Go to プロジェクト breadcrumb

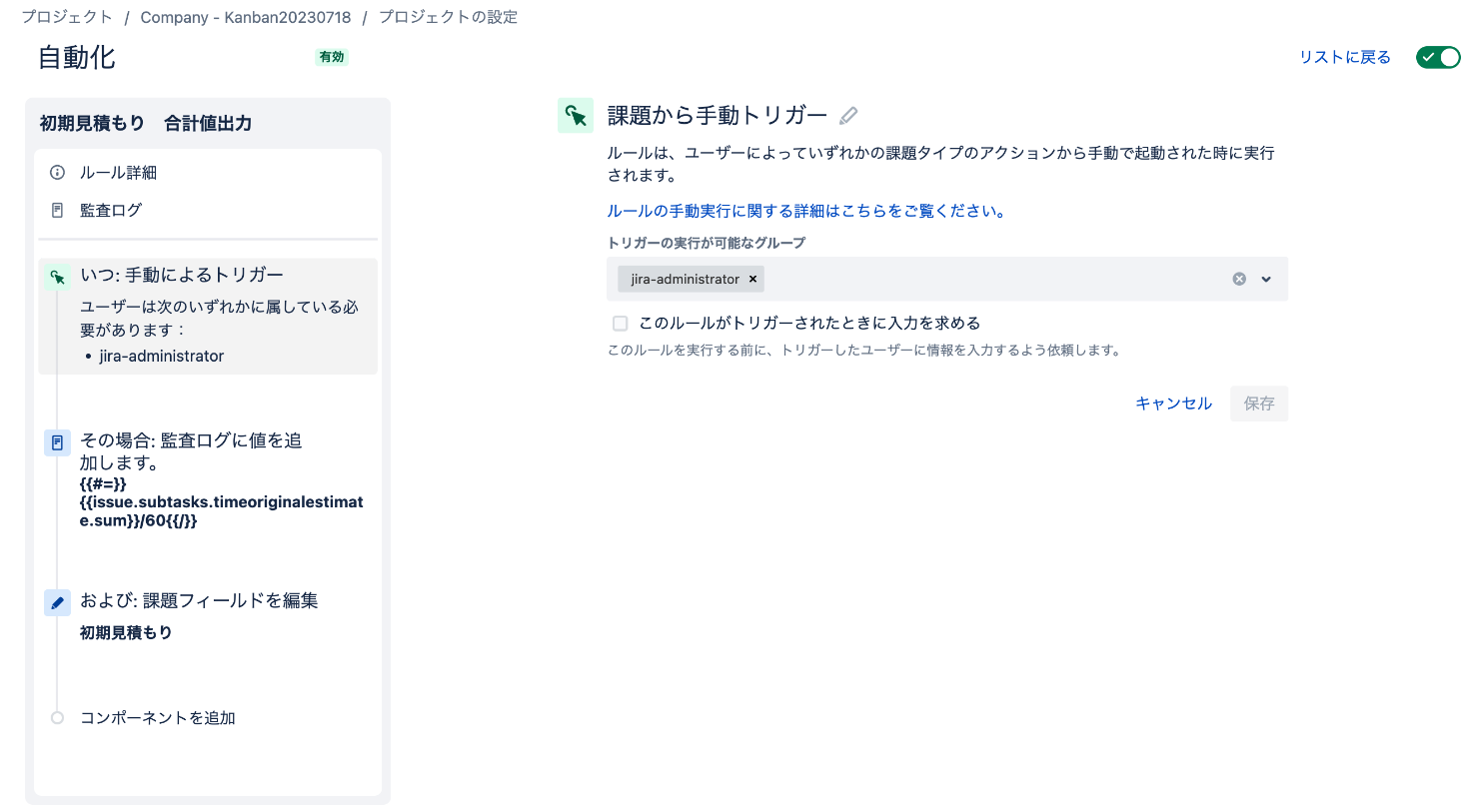coord(67,17)
